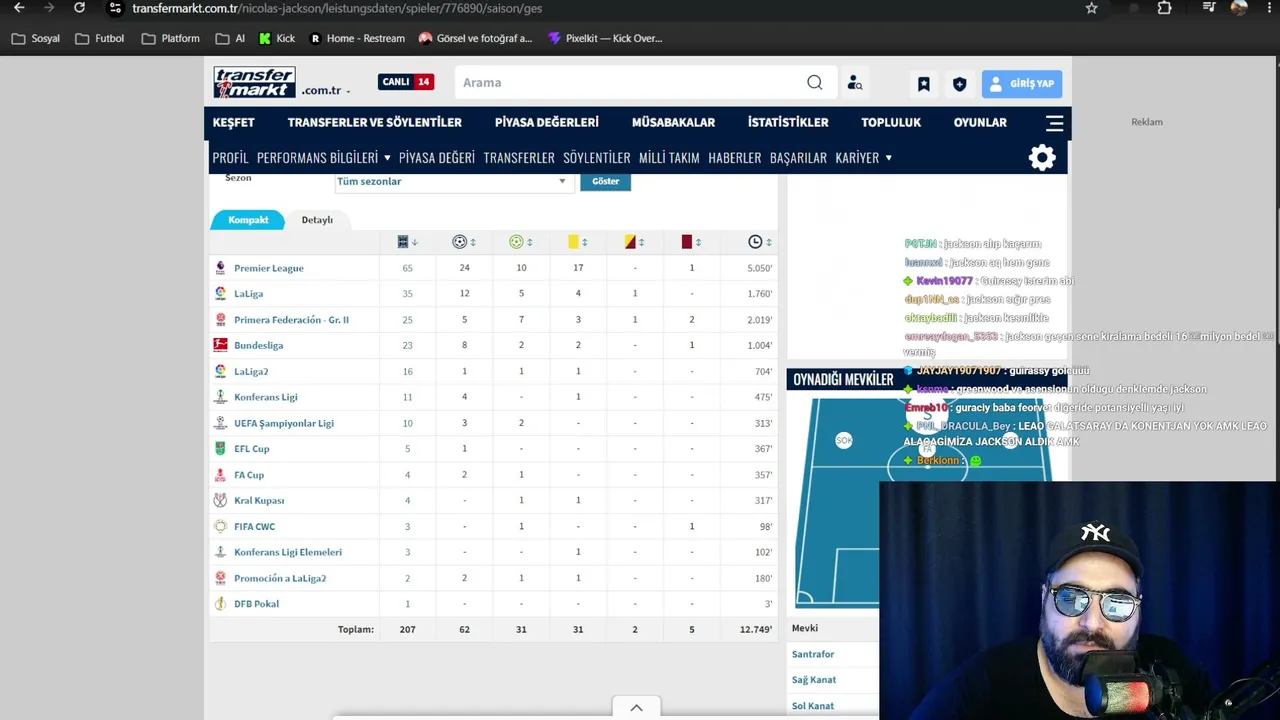Open the settings gear icon
This screenshot has height=720, width=1280.
[1042, 158]
